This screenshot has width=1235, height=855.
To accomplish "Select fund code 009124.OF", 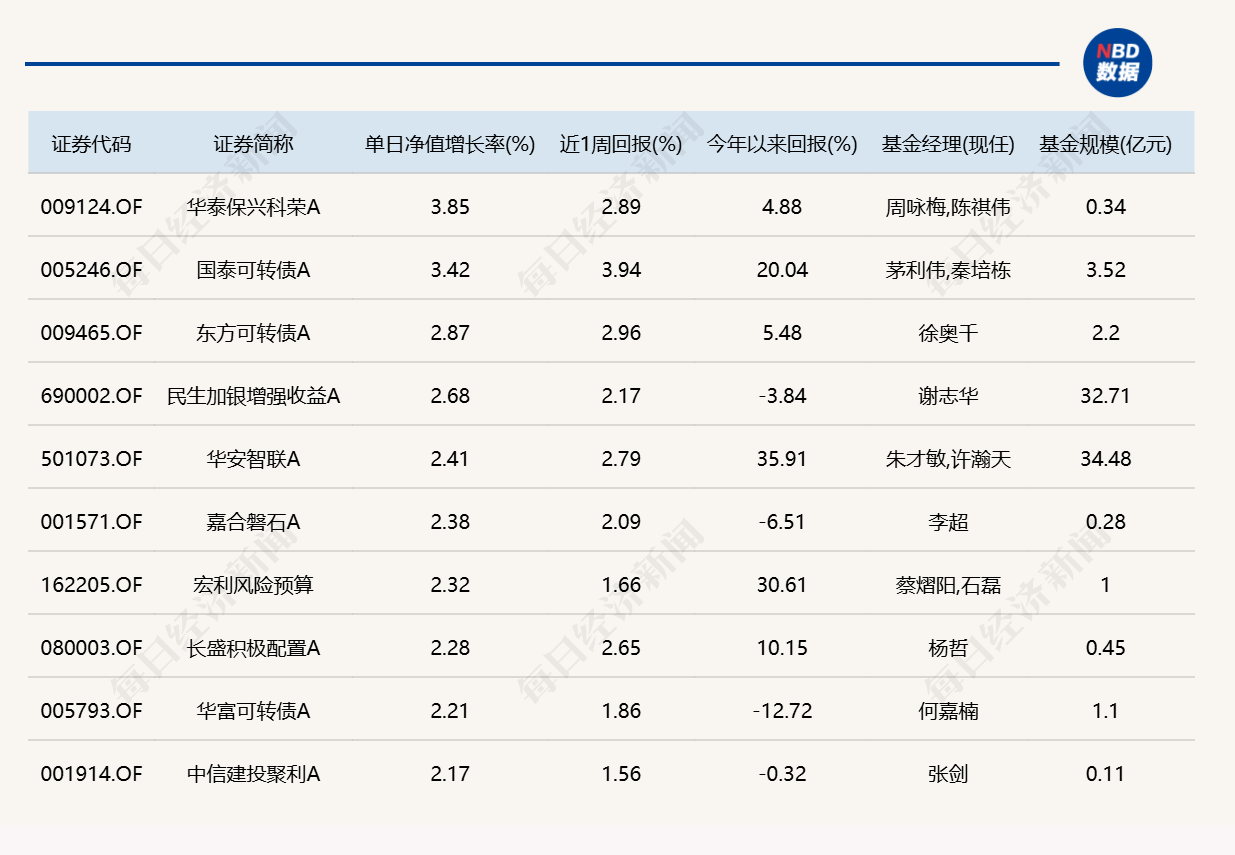I will pyautogui.click(x=92, y=207).
